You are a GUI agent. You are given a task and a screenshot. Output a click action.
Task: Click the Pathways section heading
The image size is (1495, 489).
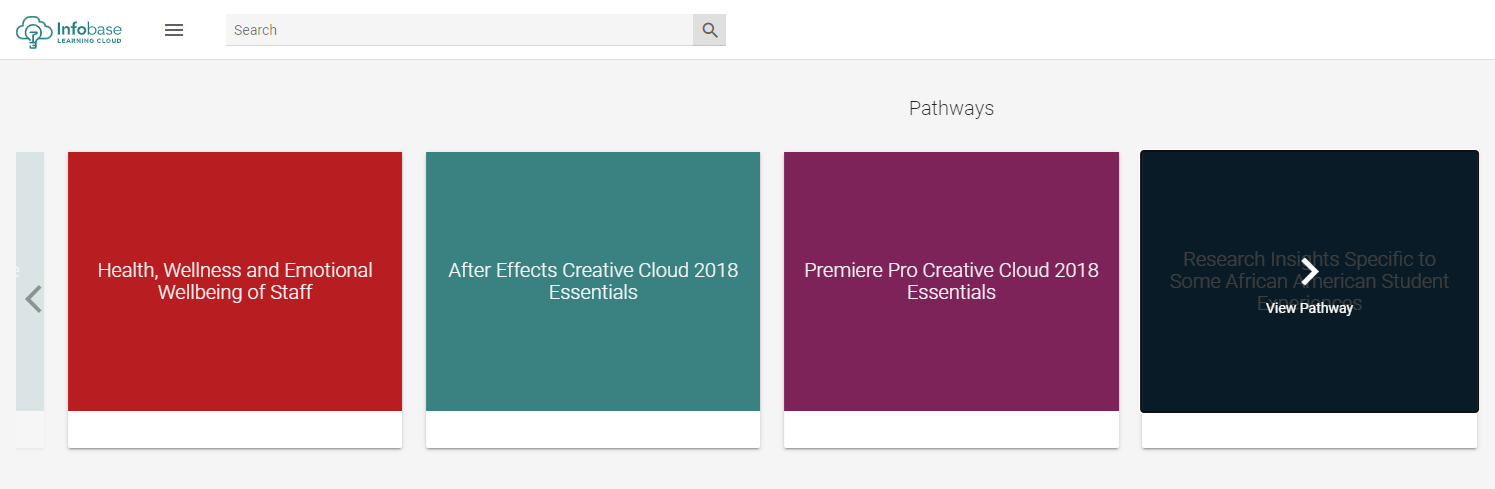coord(951,108)
